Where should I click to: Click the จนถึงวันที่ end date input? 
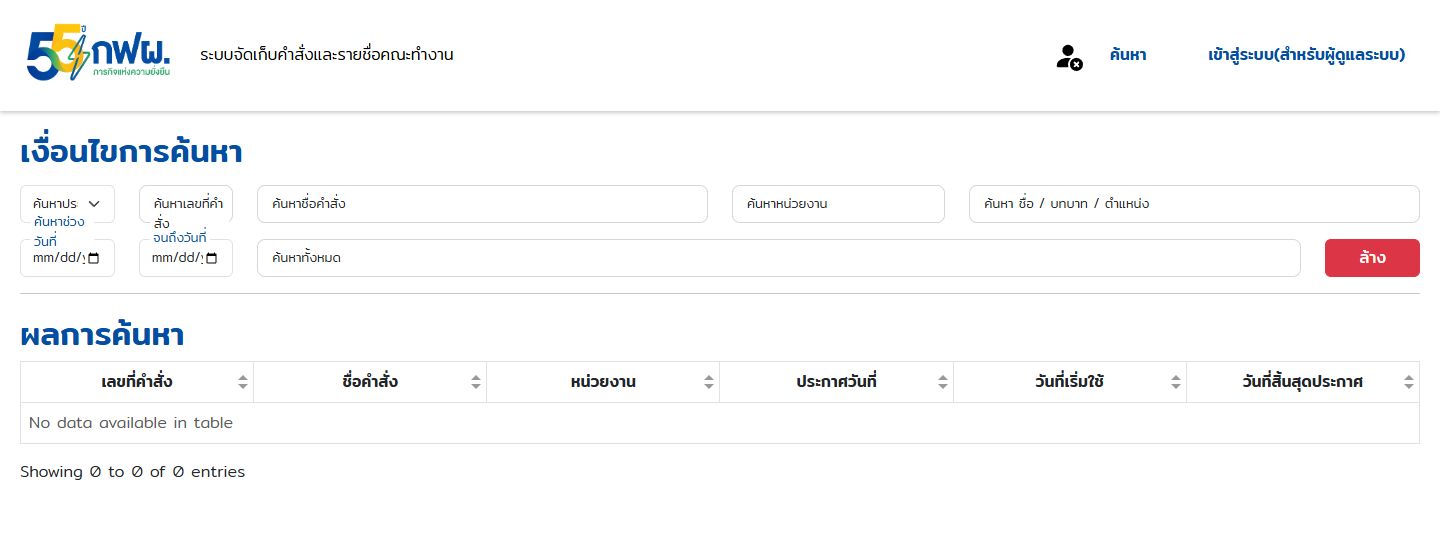tap(186, 258)
